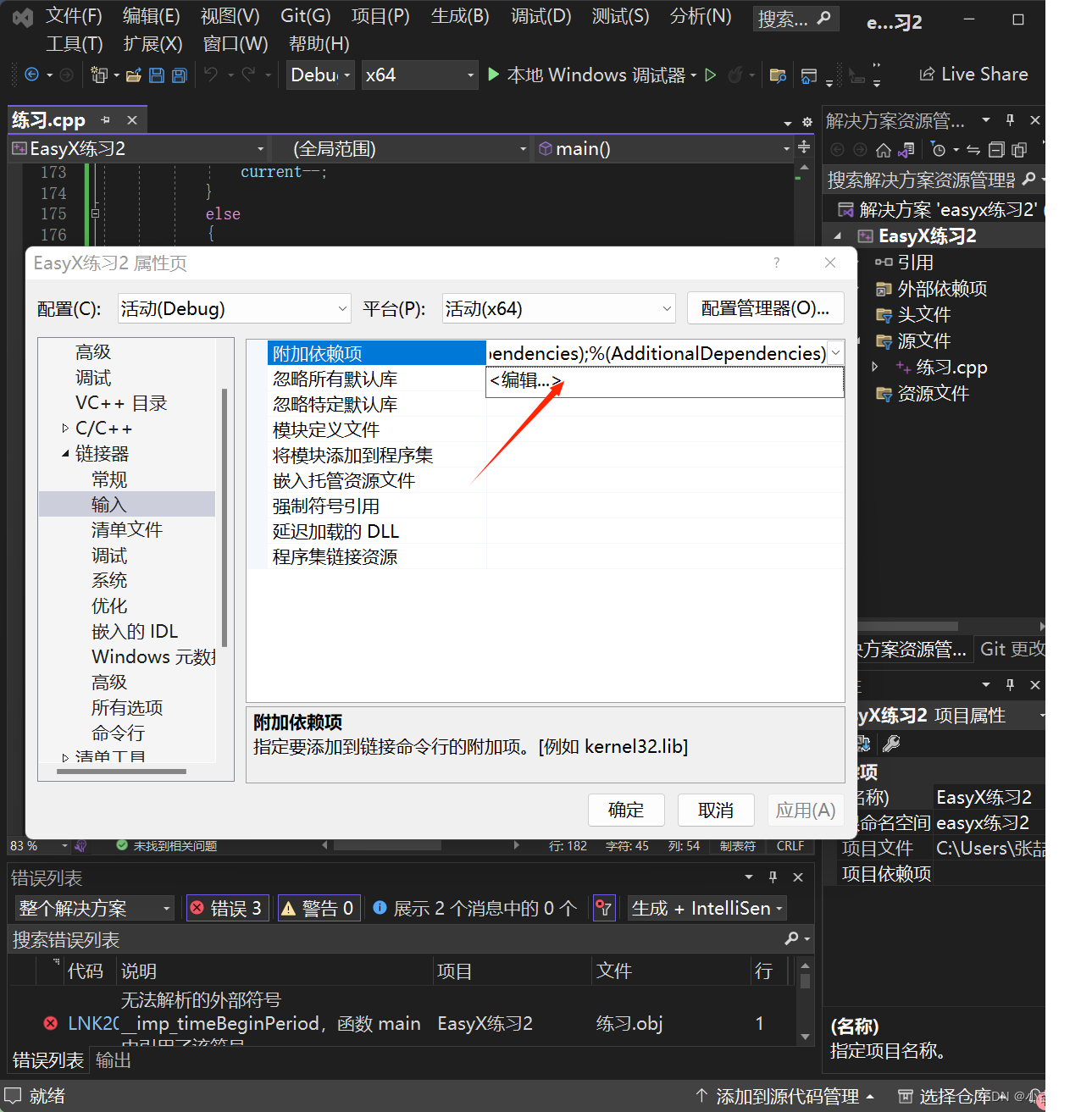
Task: Open the 配置 活动(Debug) dropdown
Action: point(234,308)
